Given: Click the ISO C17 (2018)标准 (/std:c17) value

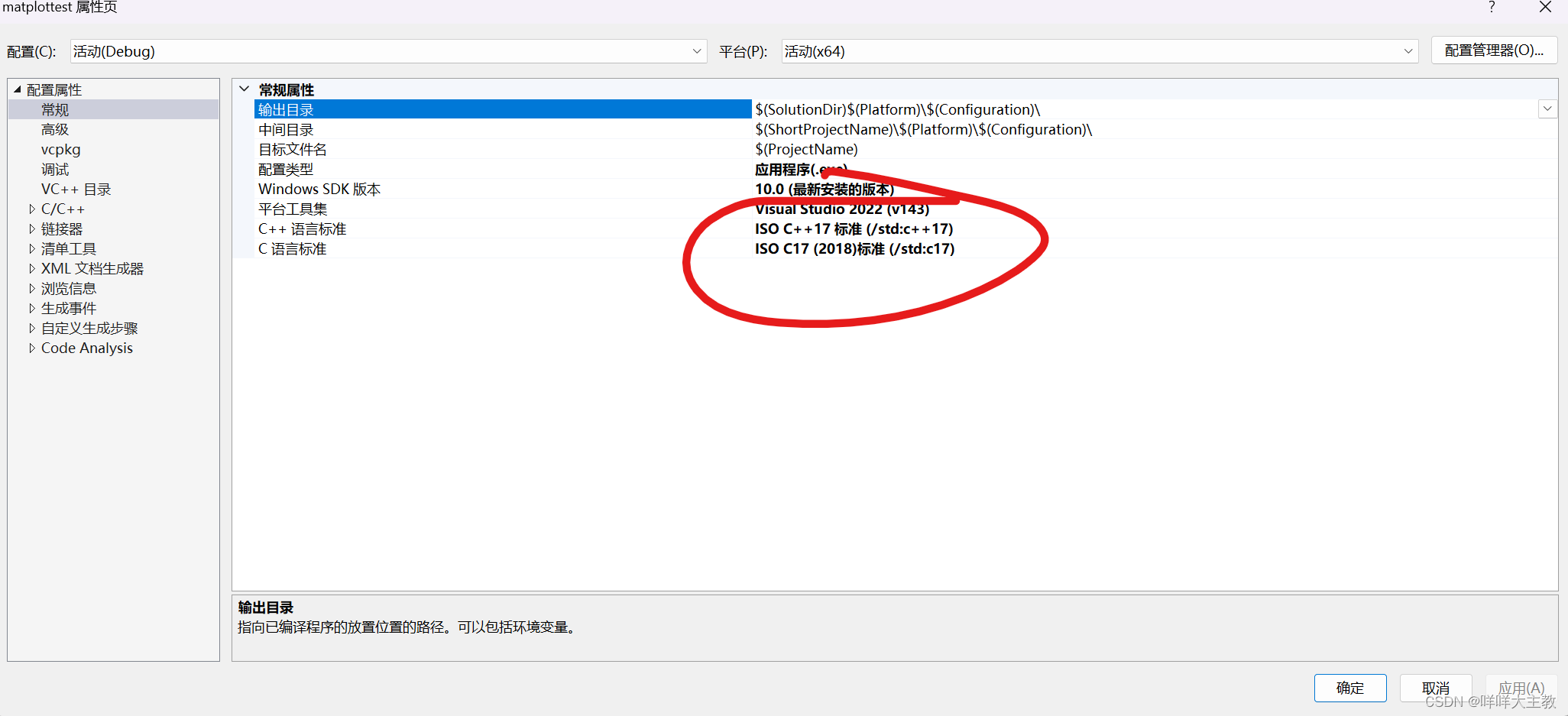Looking at the screenshot, I should pos(855,248).
